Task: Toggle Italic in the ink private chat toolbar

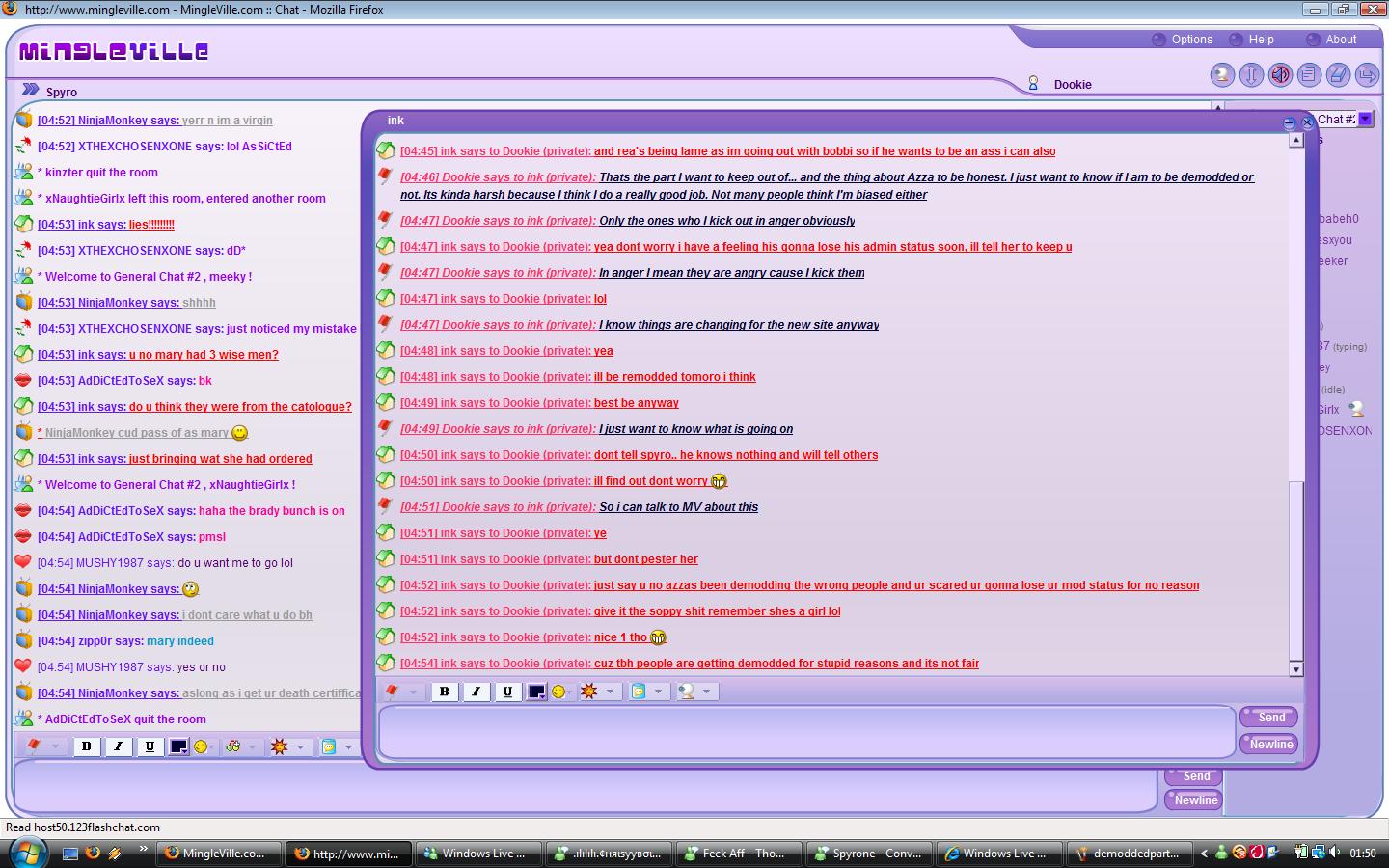Action: [476, 692]
